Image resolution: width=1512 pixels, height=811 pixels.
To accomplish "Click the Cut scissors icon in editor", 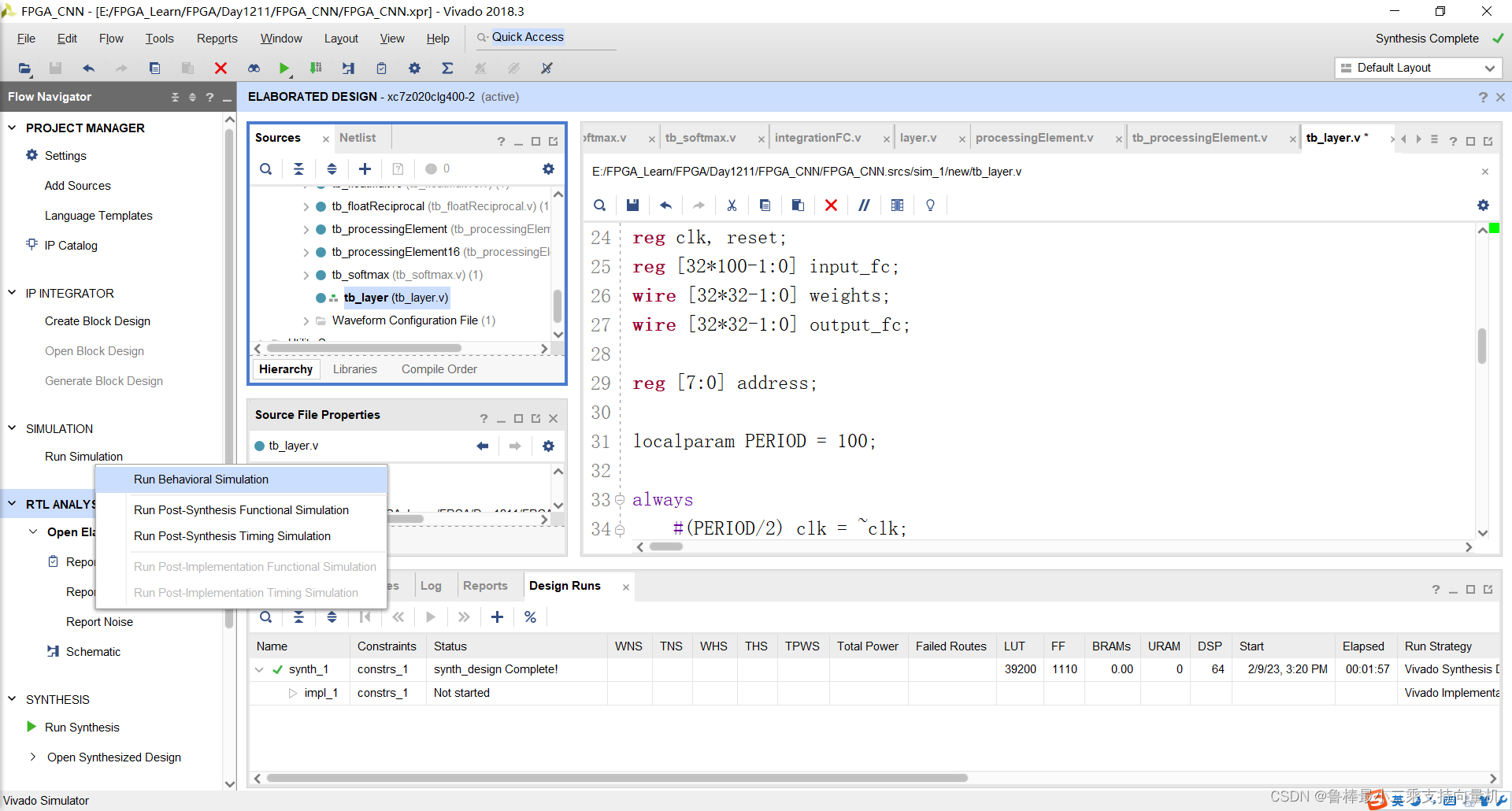I will [732, 205].
